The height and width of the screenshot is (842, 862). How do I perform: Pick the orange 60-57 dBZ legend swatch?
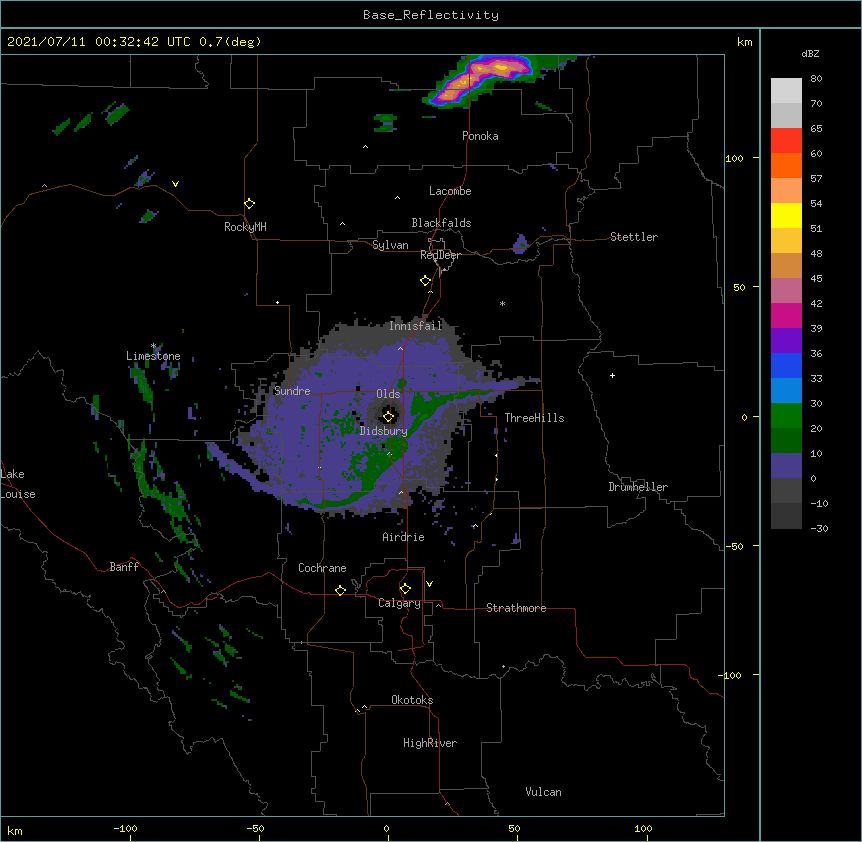coord(786,165)
